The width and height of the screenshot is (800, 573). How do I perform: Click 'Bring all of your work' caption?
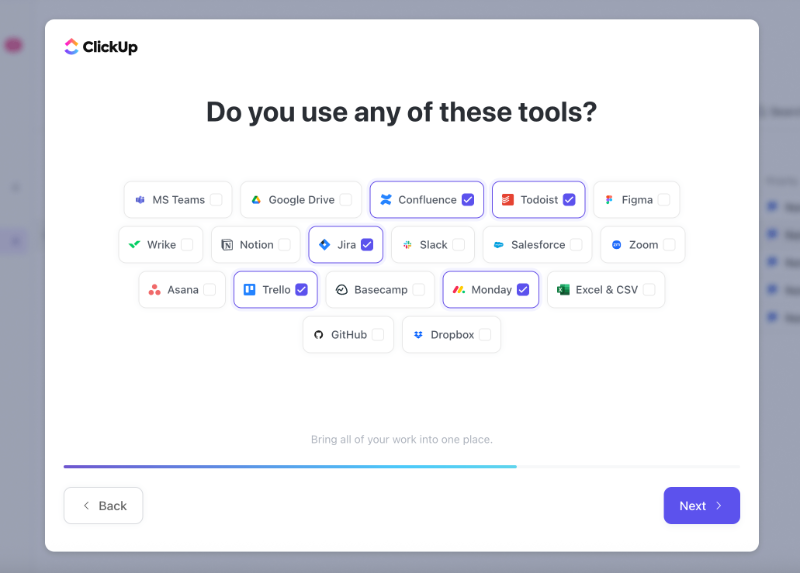pos(402,439)
